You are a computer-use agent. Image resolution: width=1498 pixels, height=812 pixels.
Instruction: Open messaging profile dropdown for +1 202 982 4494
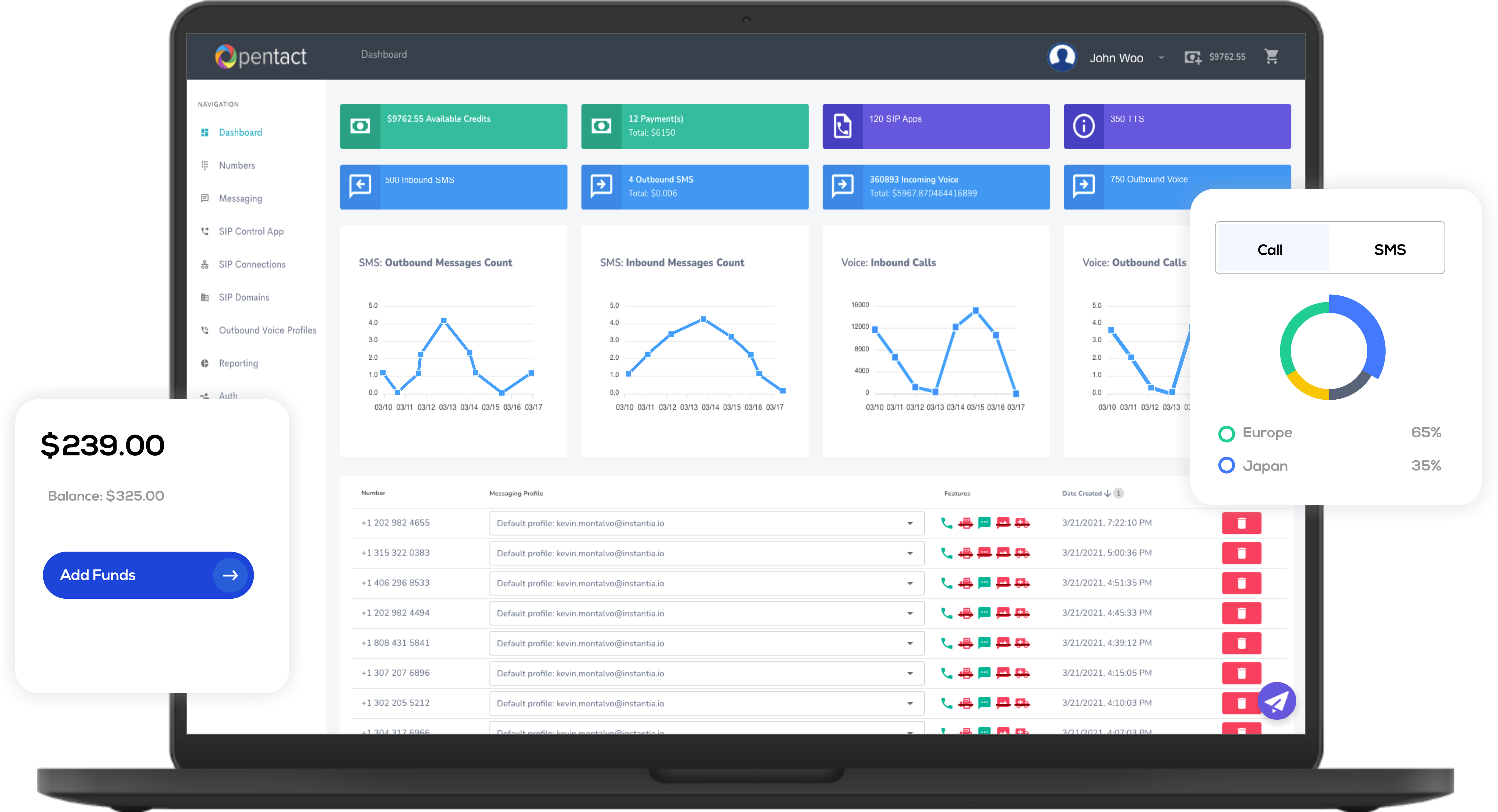point(707,613)
